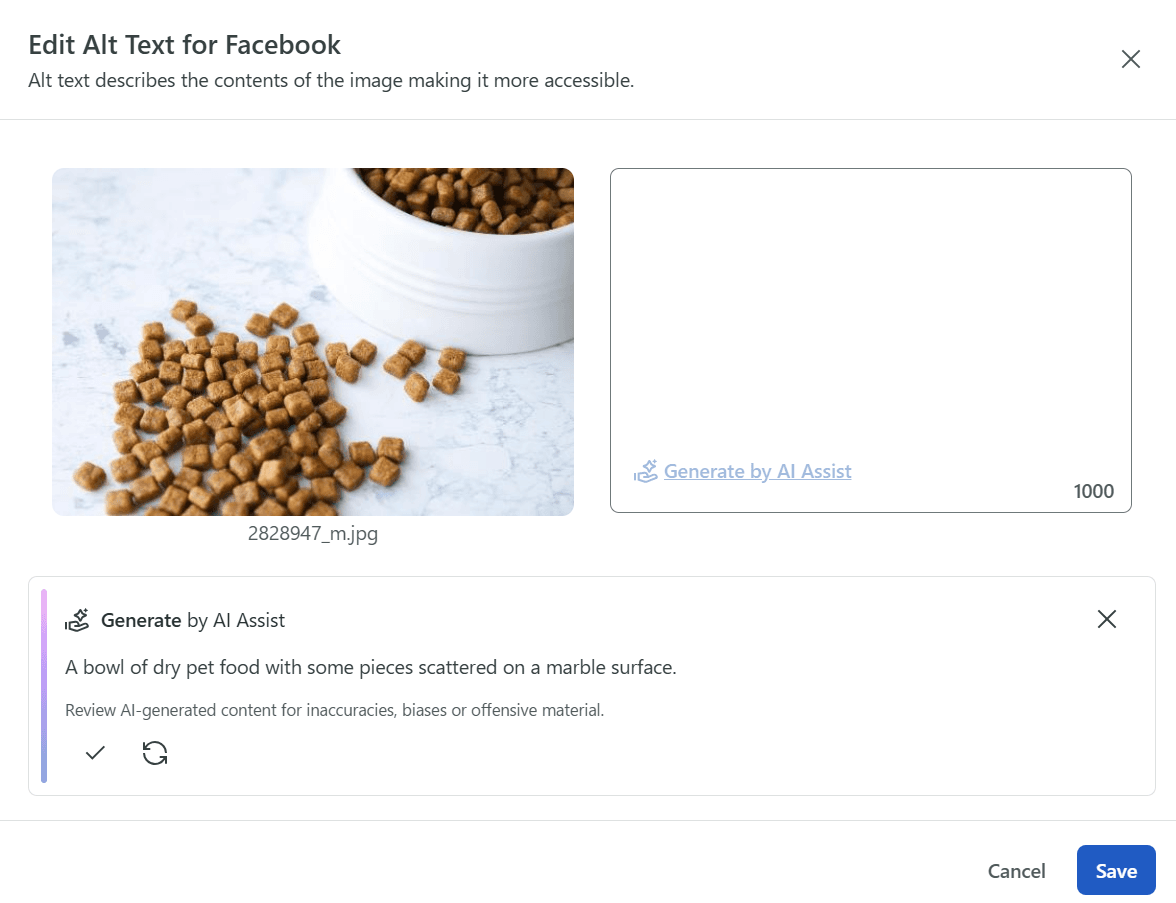Cancel editing the alt text
This screenshot has height=903, width=1176.
[1016, 871]
